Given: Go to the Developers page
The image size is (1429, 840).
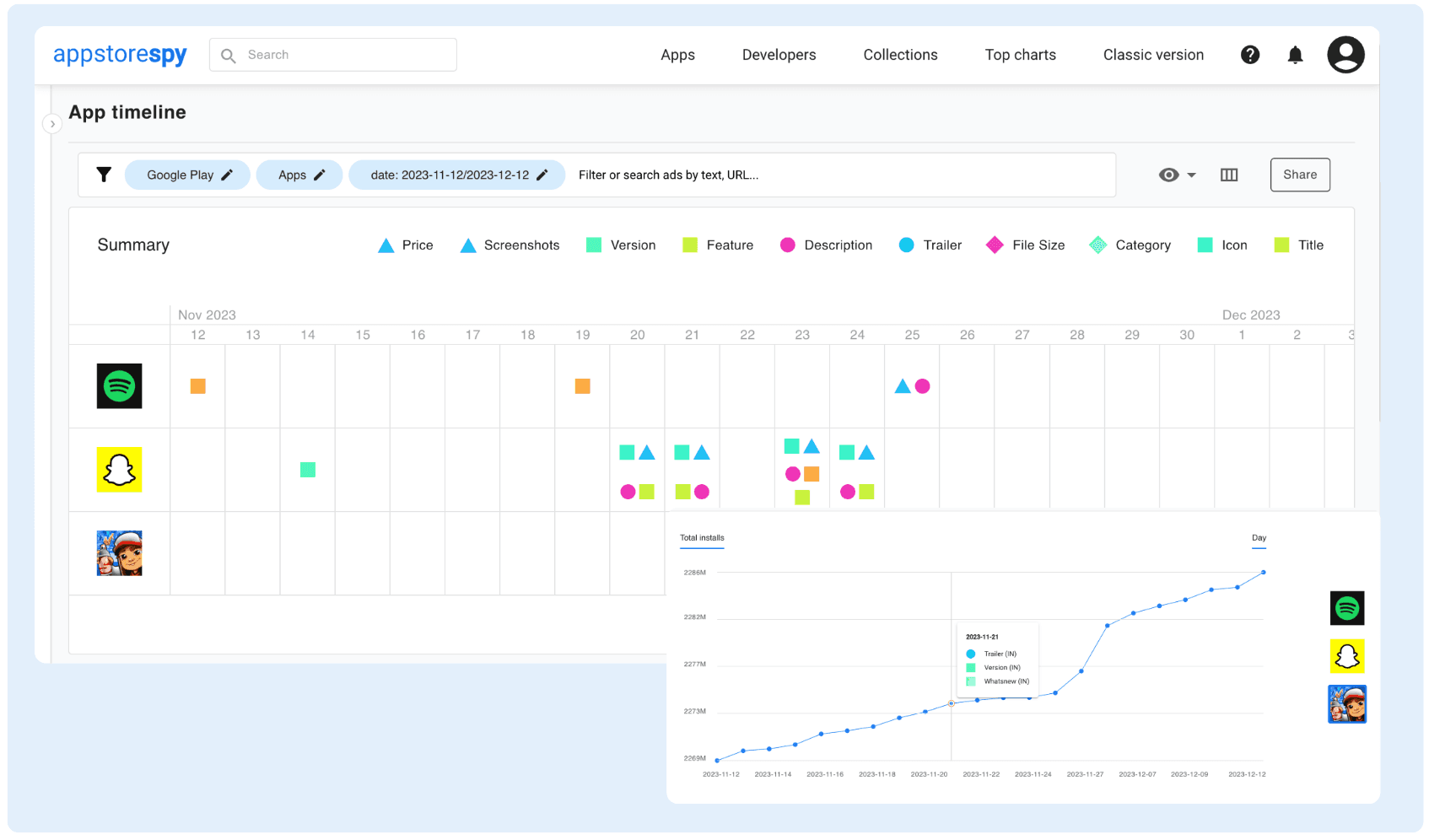Looking at the screenshot, I should tap(779, 55).
